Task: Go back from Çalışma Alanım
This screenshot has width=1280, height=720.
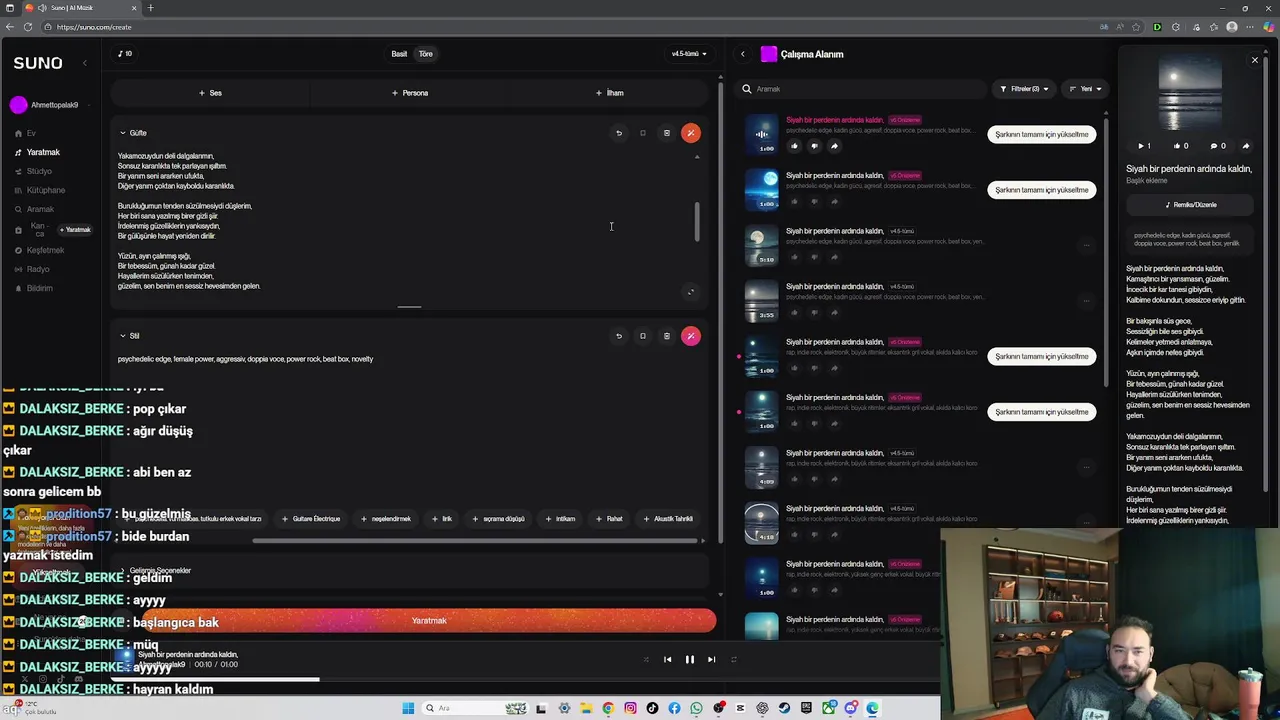Action: point(742,54)
